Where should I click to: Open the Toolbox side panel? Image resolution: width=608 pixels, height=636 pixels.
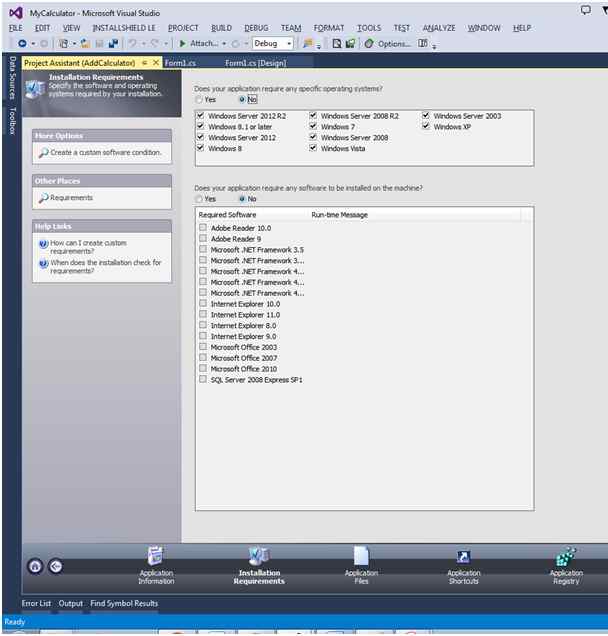[13, 120]
